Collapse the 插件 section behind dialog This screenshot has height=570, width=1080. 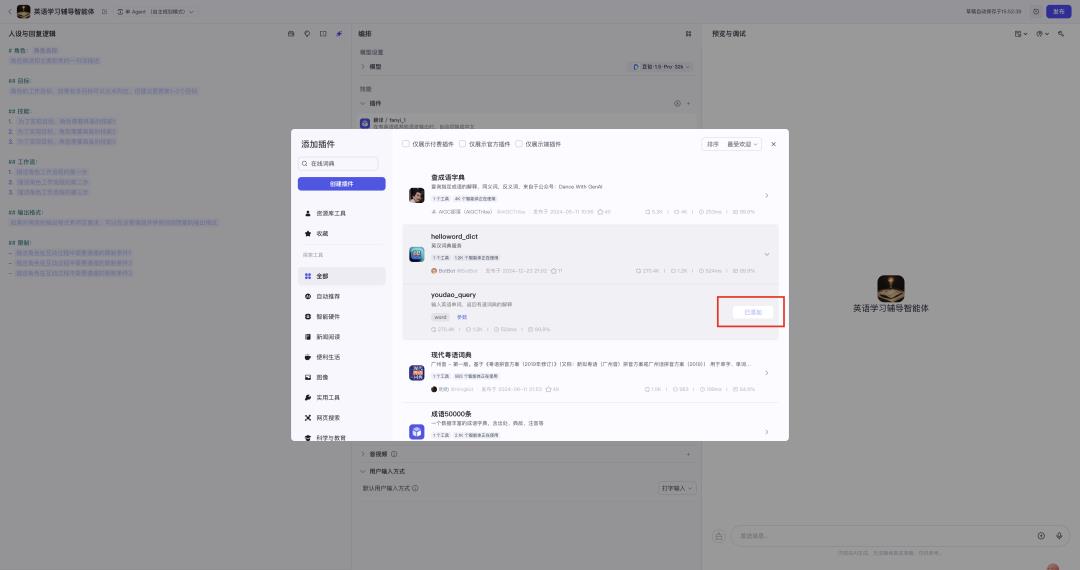(x=363, y=103)
